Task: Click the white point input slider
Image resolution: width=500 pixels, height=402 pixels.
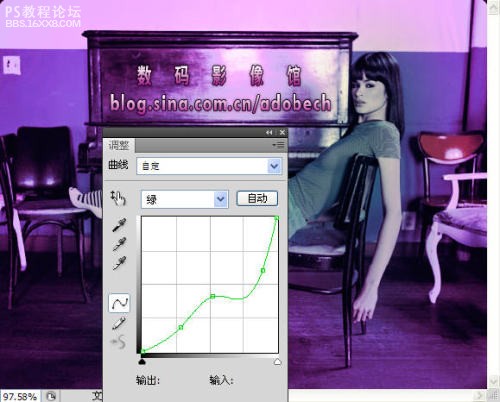Action: coord(277,362)
